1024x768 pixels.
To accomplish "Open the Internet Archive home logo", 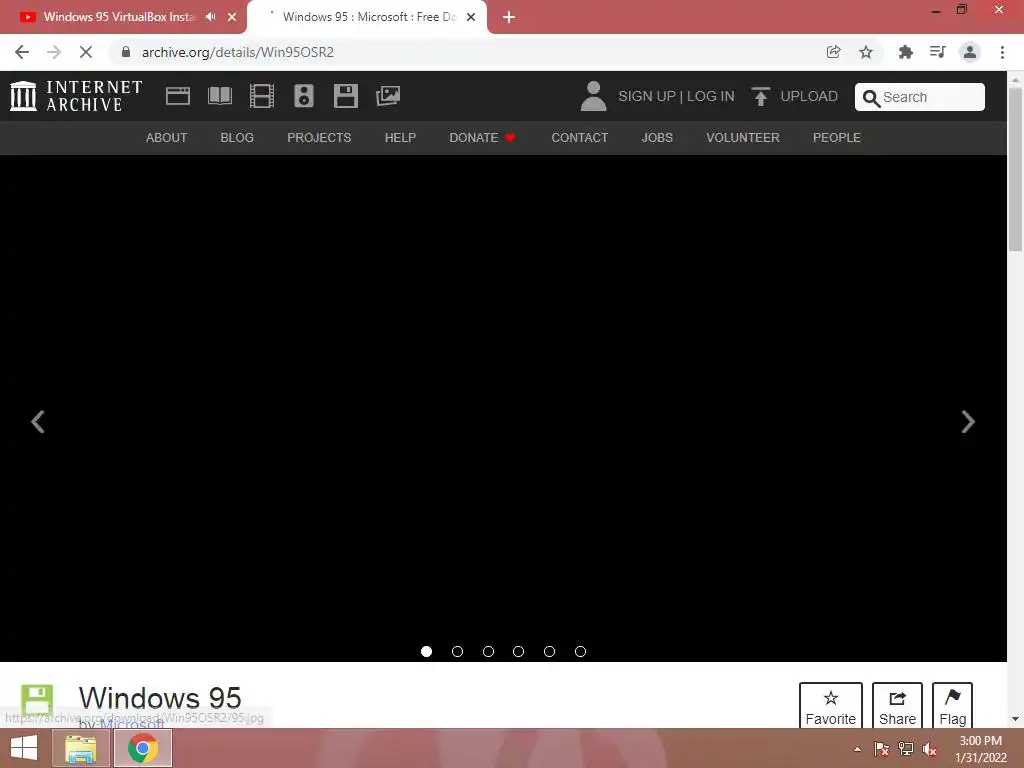I will 76,96.
